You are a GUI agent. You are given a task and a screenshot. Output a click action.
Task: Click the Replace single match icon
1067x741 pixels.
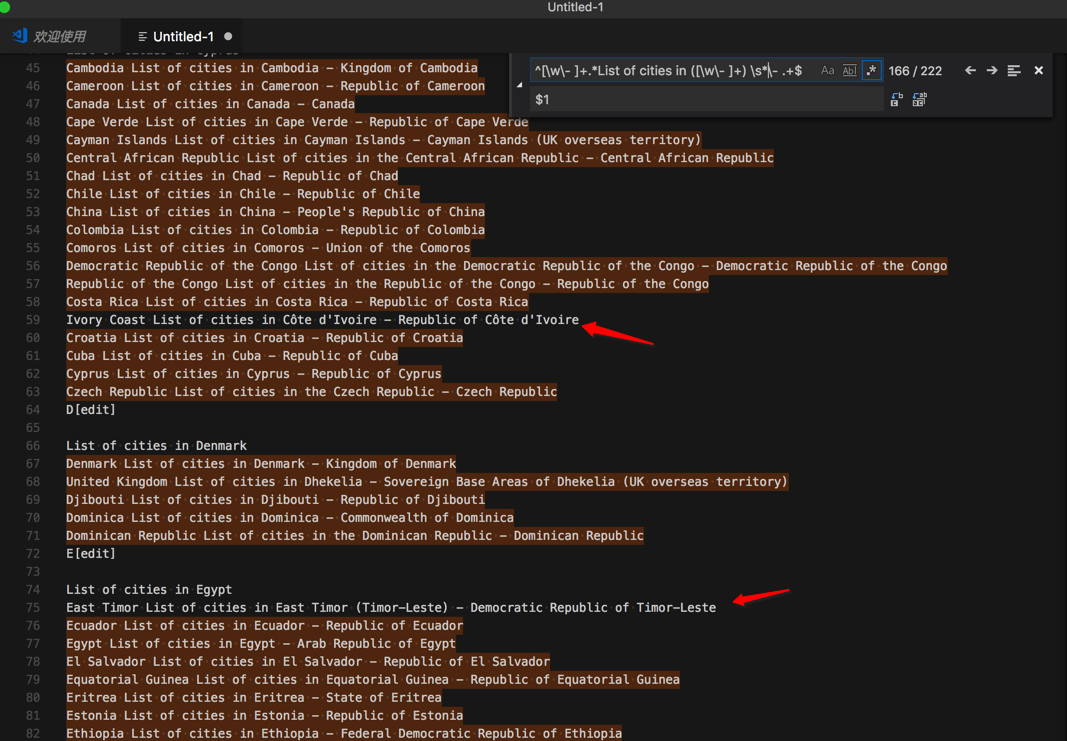pos(897,99)
